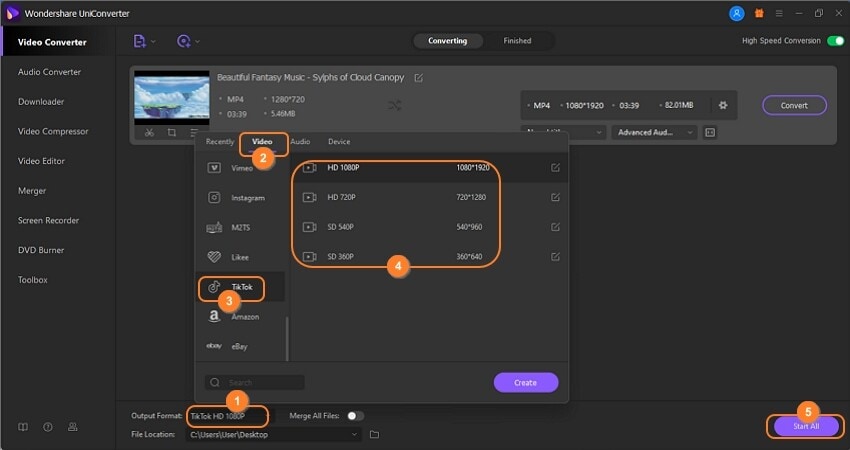Edit the SD 360P preset icon
The image size is (850, 450).
pos(556,256)
